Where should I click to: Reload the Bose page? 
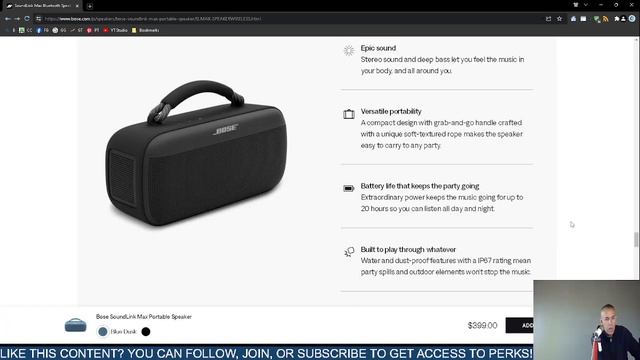coord(27,19)
